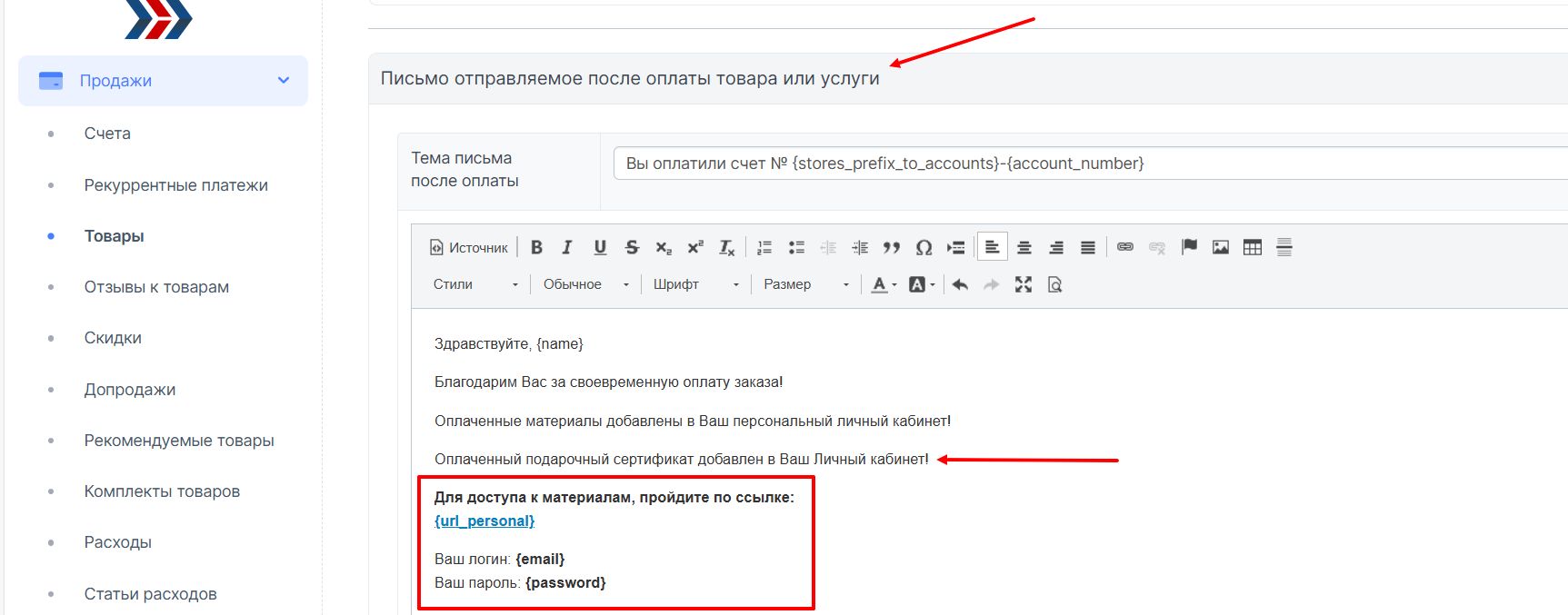This screenshot has width=1568, height=615.
Task: Insert a table
Action: coord(1253,247)
